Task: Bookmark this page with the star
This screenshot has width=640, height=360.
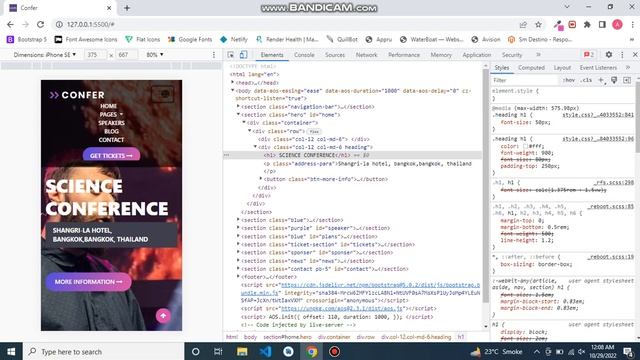Action: click(x=538, y=24)
